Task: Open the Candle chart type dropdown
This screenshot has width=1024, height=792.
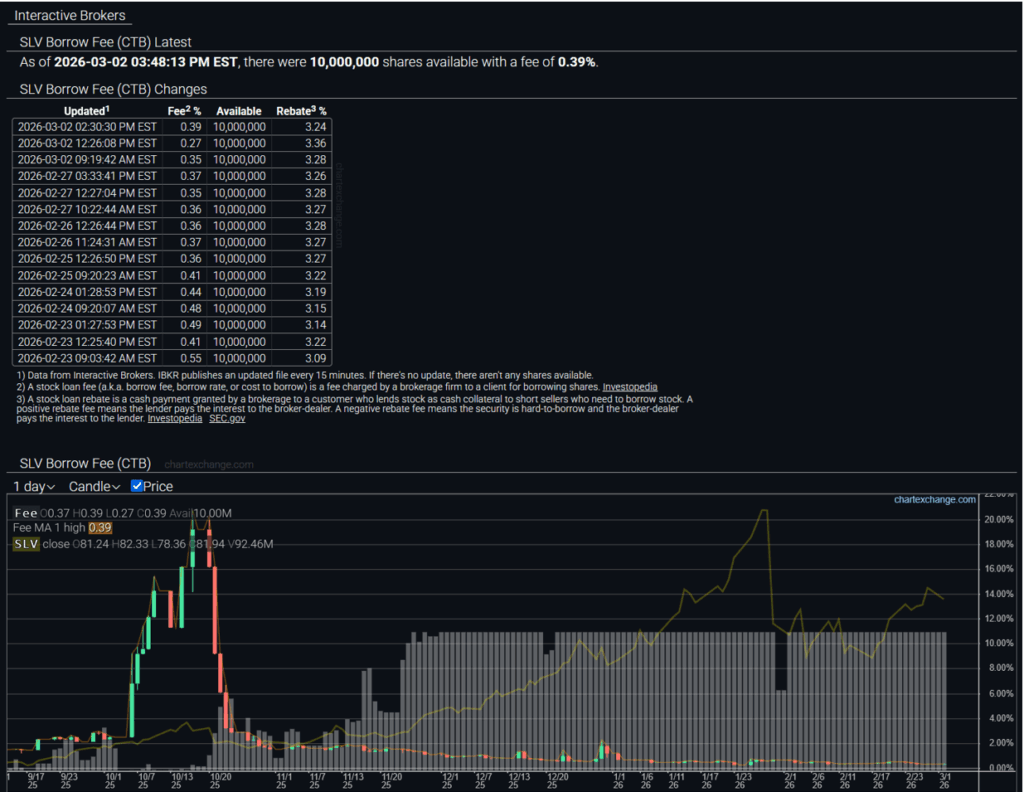Action: click(94, 486)
